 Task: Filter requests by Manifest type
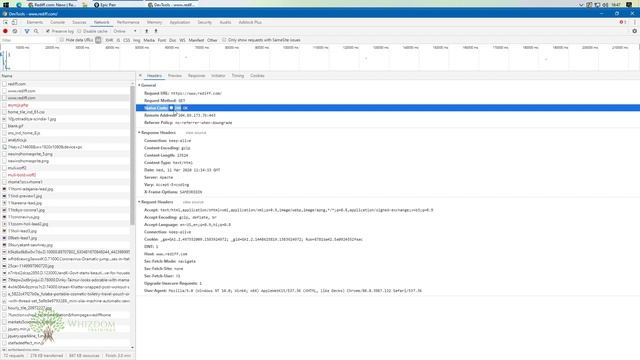coord(196,40)
